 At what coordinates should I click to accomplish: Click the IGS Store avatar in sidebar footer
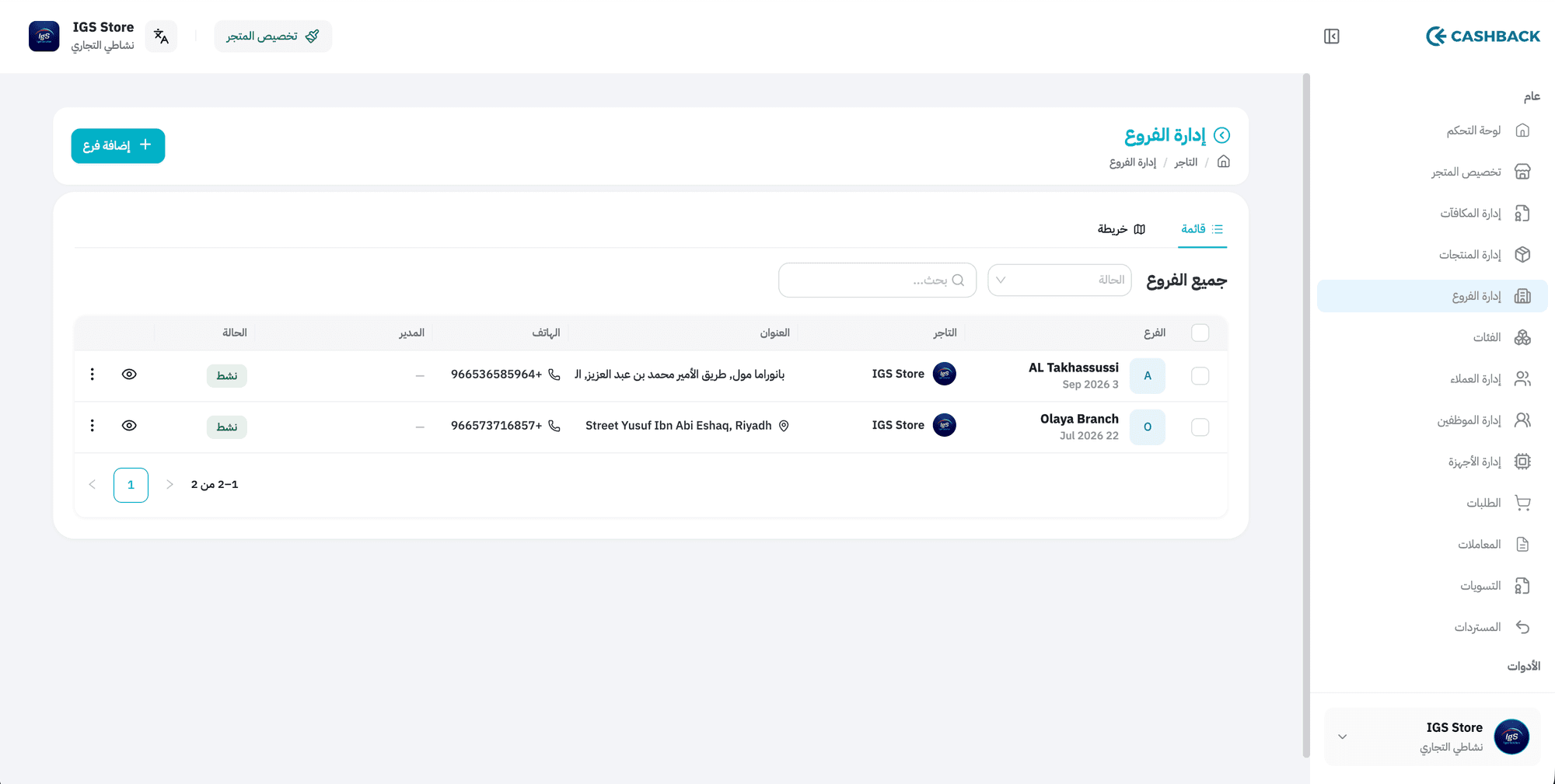click(1511, 737)
